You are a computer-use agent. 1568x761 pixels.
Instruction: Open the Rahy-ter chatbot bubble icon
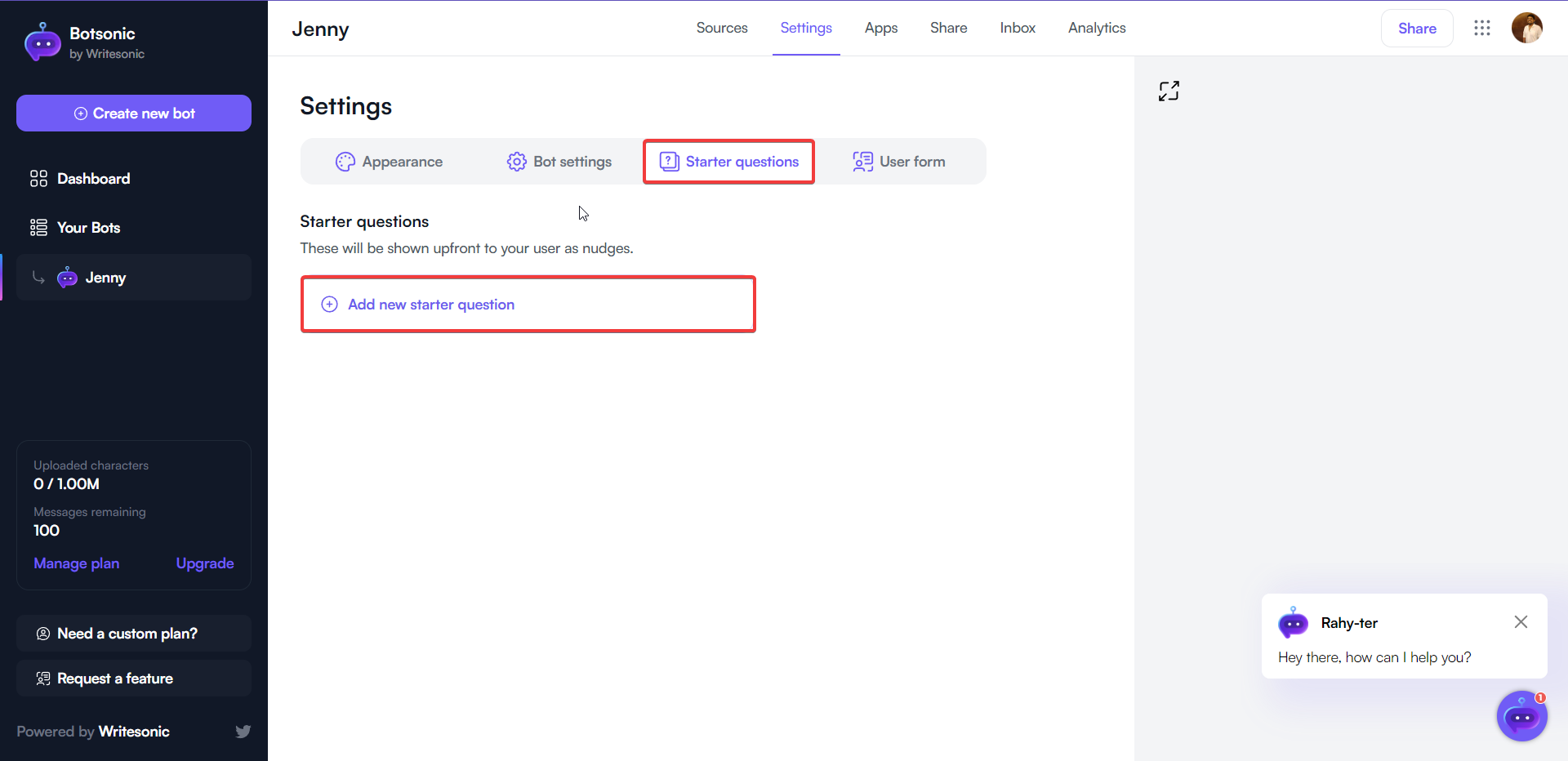coord(1521,716)
